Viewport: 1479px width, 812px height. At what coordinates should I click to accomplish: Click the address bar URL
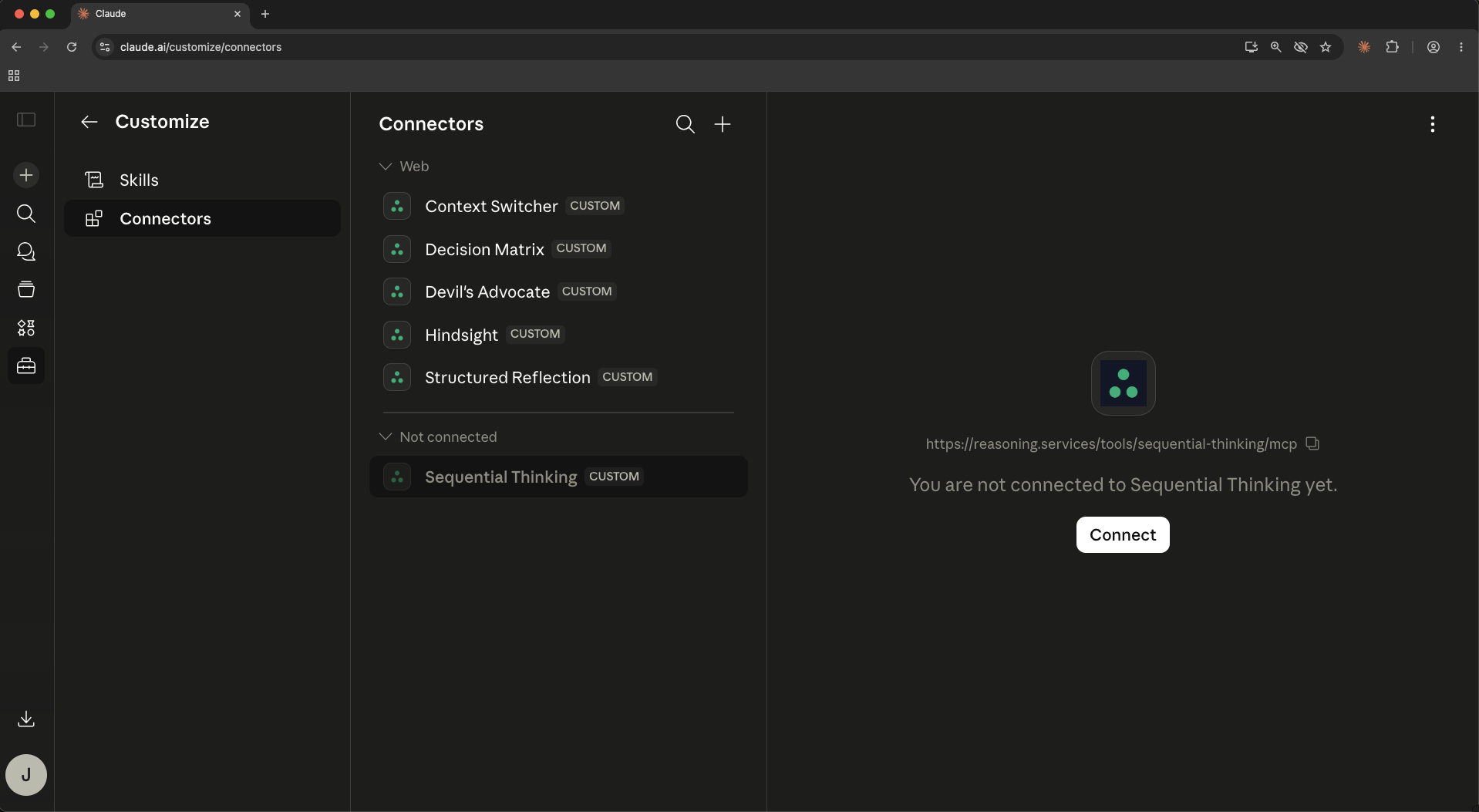click(x=200, y=47)
